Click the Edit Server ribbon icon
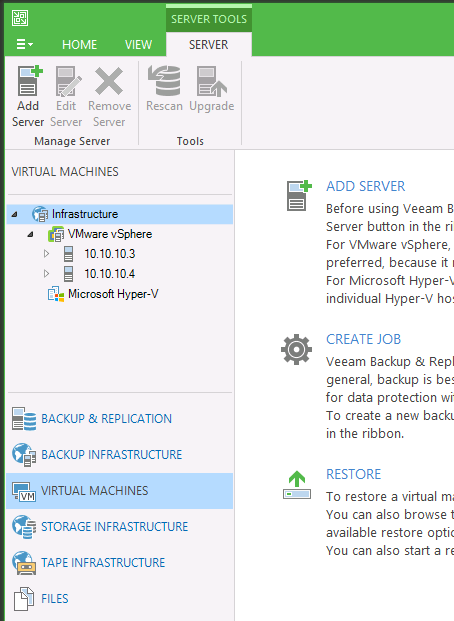This screenshot has height=621, width=454. 68,81
